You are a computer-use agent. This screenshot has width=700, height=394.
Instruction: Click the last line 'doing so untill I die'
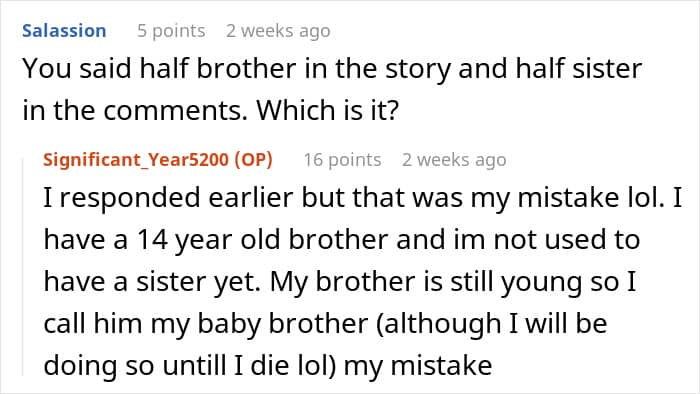coord(268,365)
